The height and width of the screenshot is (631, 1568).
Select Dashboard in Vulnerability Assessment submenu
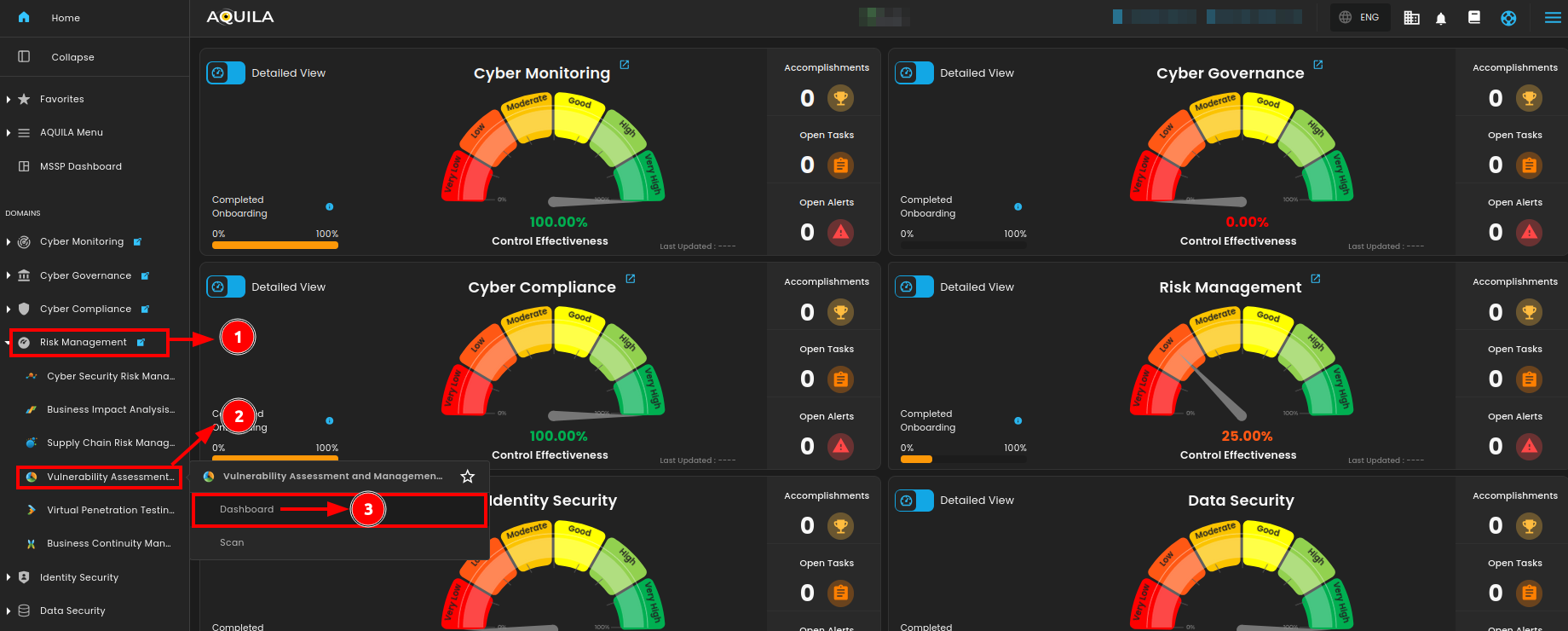point(247,510)
